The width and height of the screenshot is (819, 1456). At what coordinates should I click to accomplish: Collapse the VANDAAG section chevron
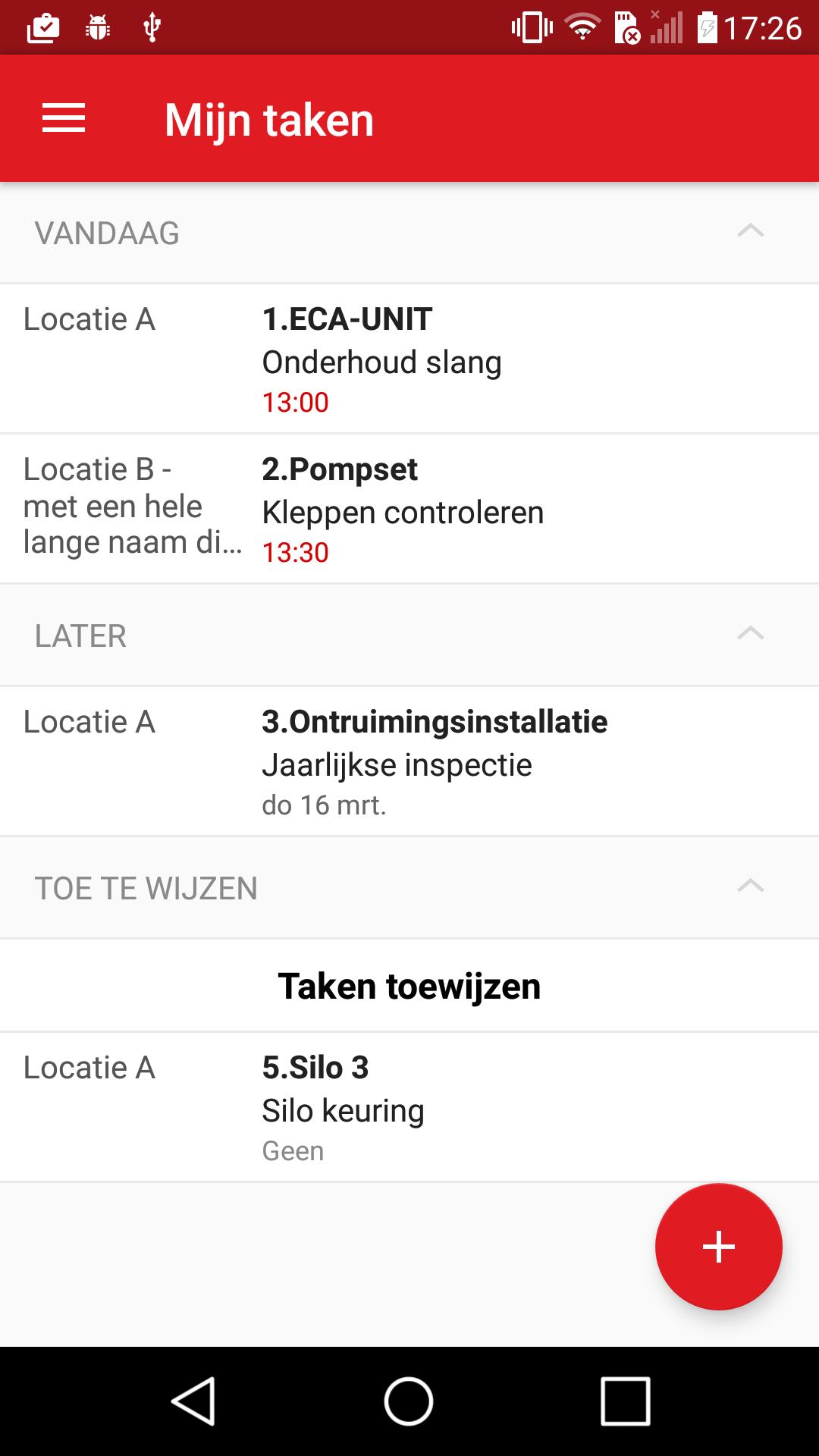(x=750, y=231)
